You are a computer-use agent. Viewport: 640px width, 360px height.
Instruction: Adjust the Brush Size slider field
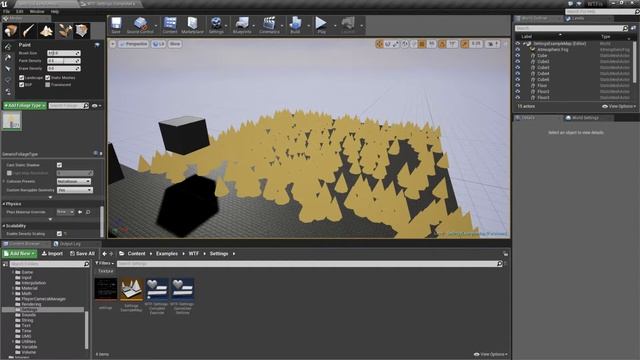(x=64, y=53)
